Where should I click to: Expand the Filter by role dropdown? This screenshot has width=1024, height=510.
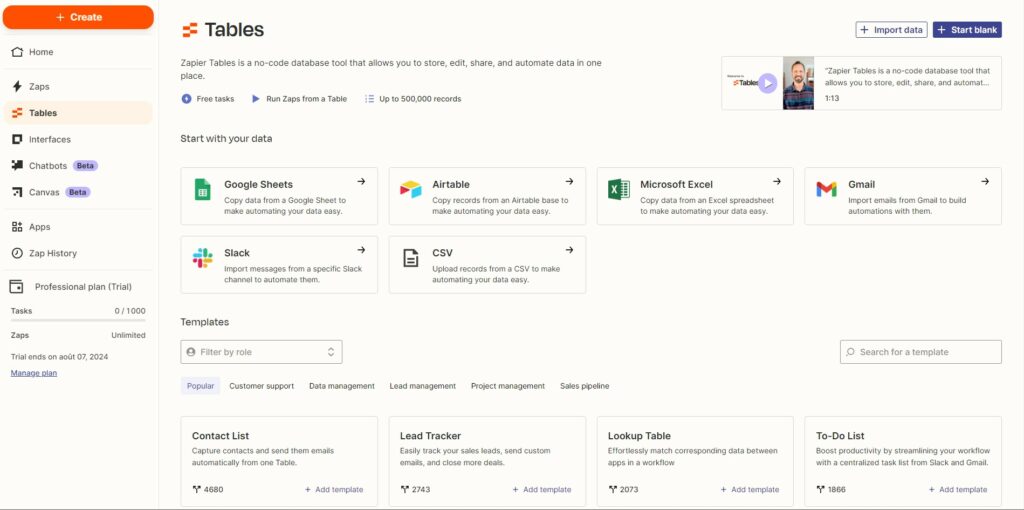(261, 352)
